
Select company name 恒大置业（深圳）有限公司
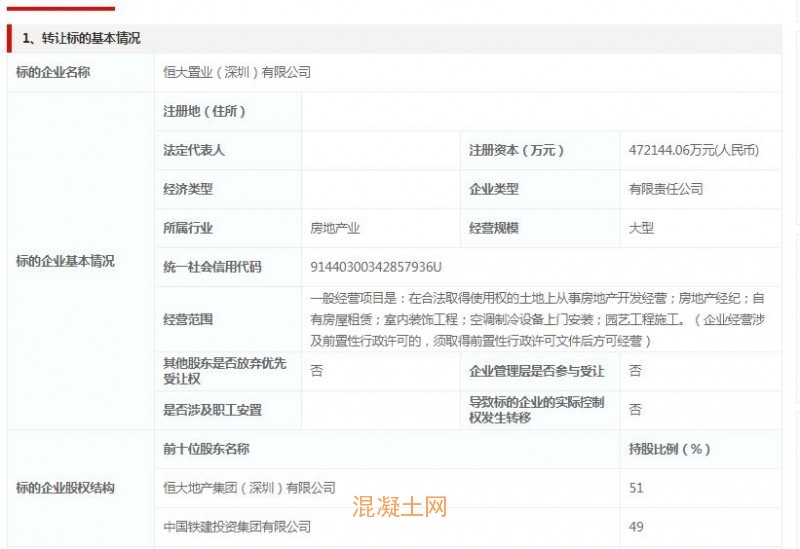tap(237, 72)
